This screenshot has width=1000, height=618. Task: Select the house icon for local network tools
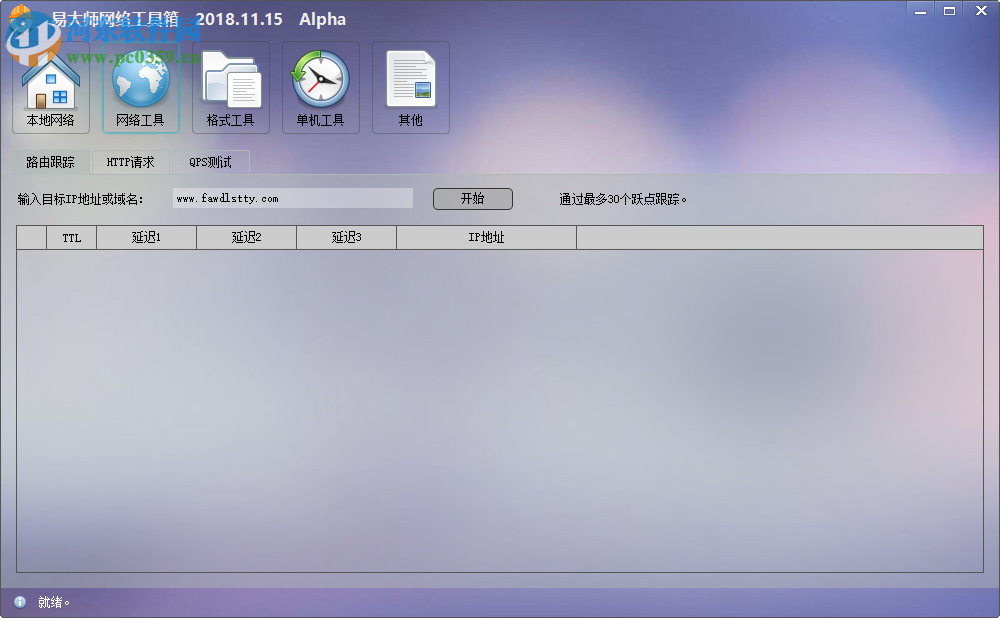50,75
